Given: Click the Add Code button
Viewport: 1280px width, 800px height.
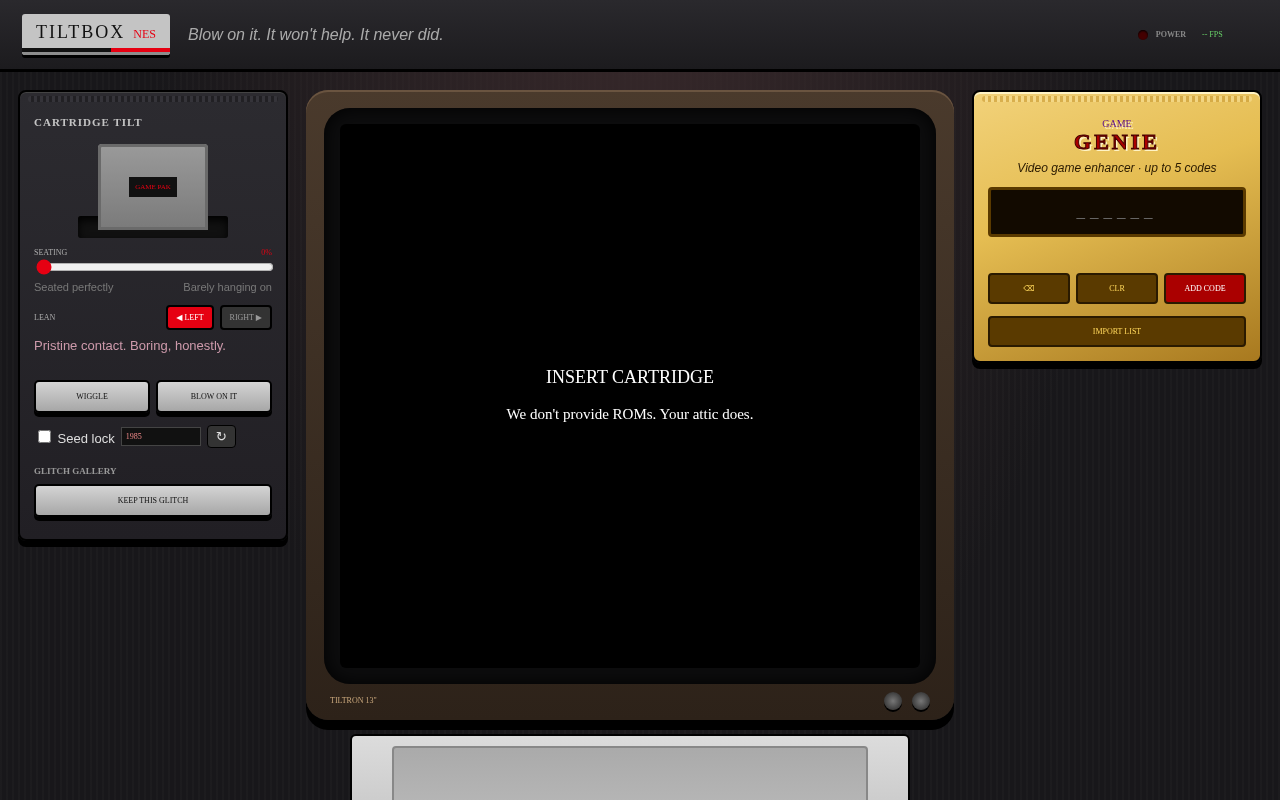Looking at the screenshot, I should coord(1205,288).
